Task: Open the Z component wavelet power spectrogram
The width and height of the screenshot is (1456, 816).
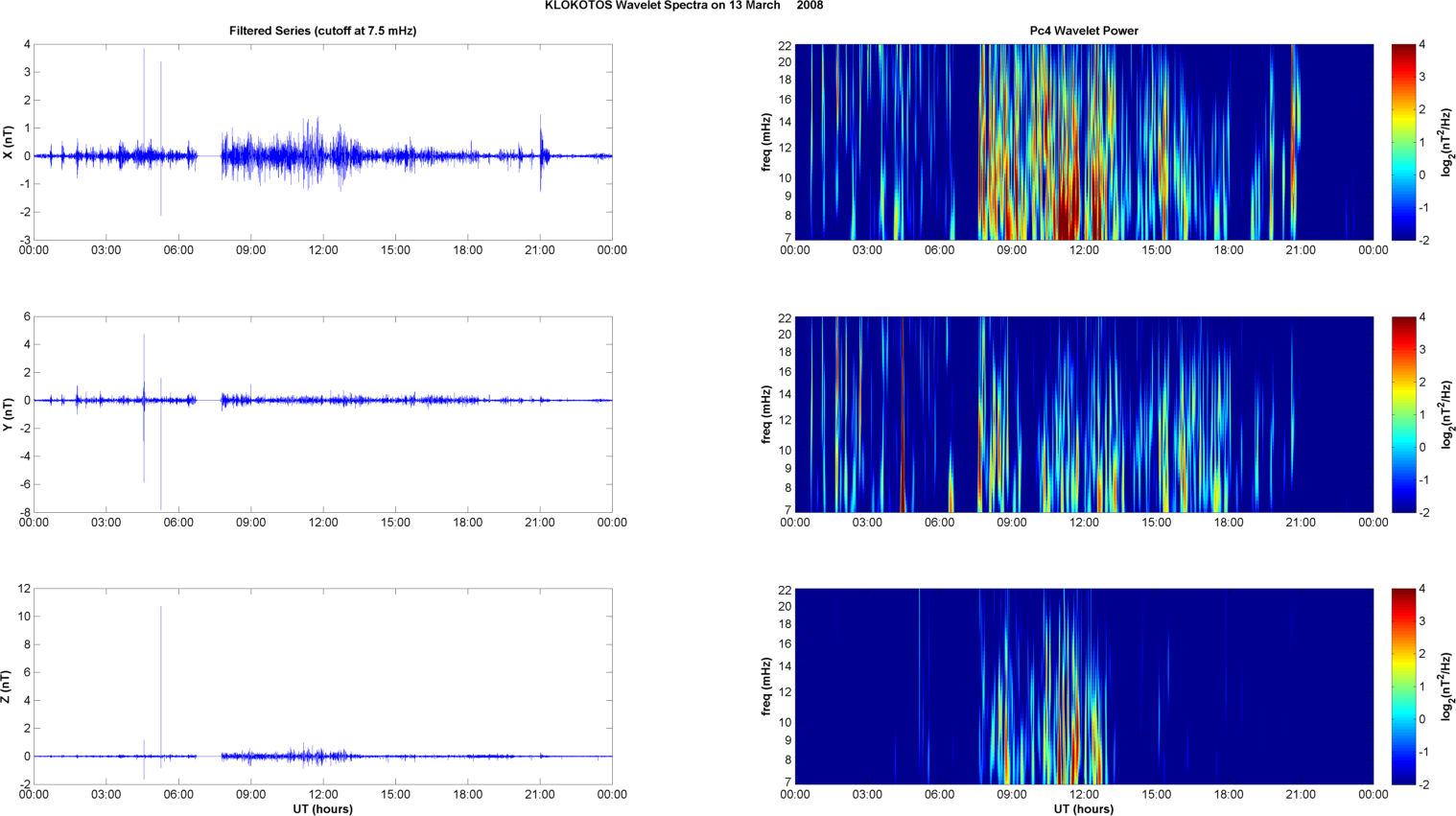Action: click(x=1084, y=687)
